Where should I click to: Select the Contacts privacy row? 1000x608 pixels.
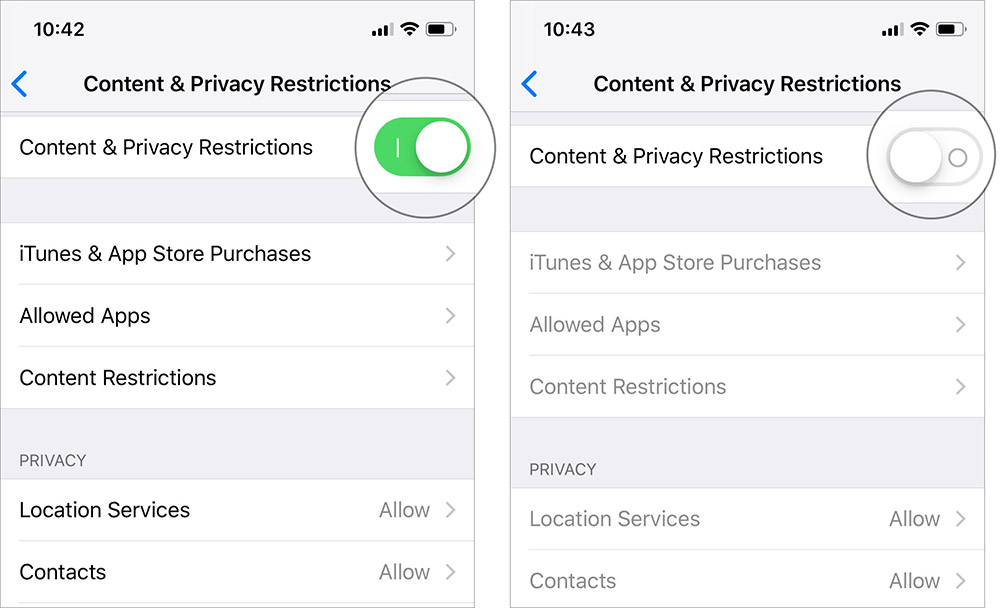click(x=63, y=572)
